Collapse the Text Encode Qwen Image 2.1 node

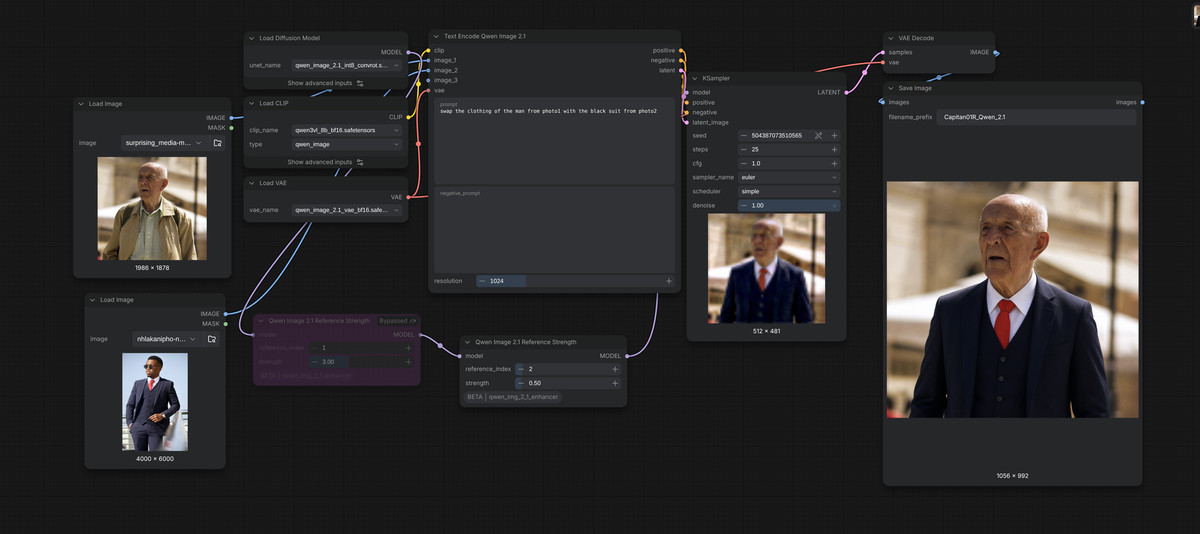coord(437,36)
